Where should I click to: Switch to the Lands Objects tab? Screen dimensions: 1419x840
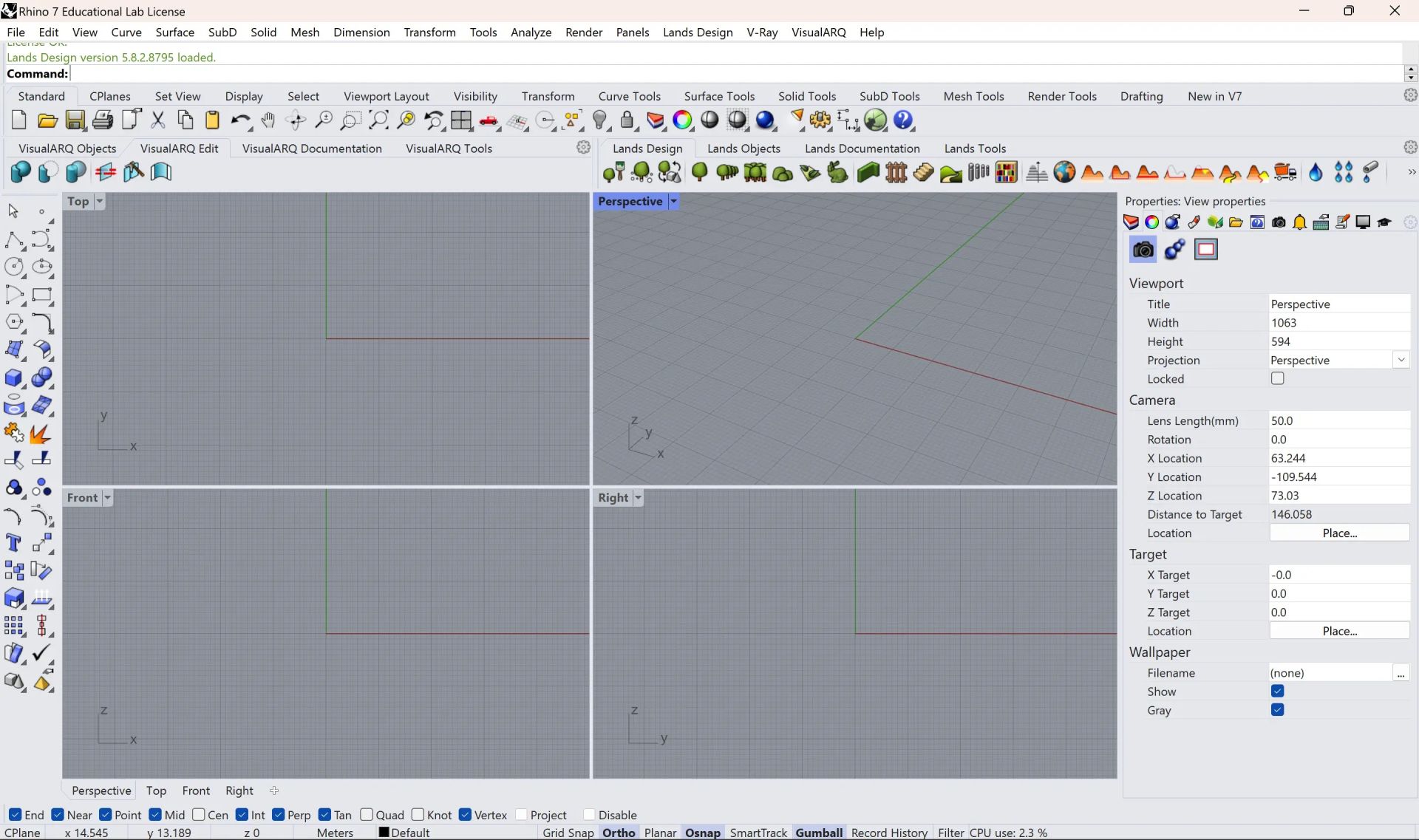[743, 148]
